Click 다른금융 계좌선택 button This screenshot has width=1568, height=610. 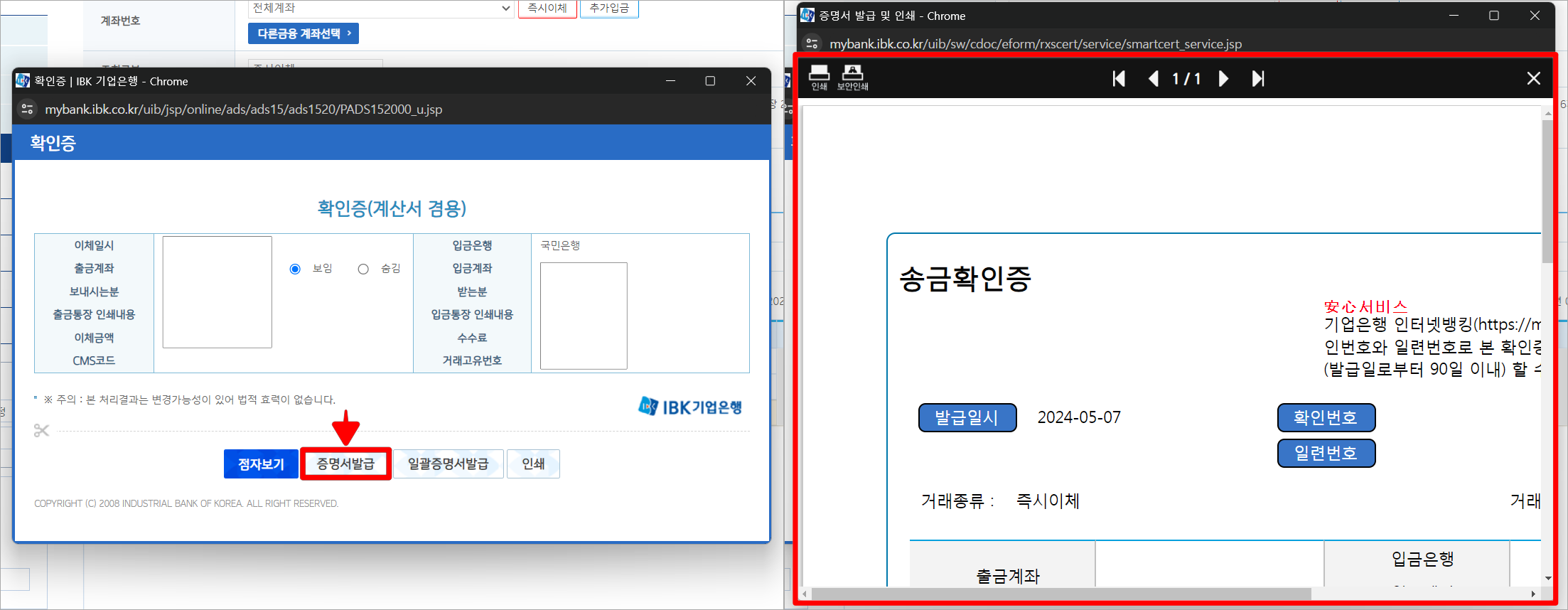[304, 33]
